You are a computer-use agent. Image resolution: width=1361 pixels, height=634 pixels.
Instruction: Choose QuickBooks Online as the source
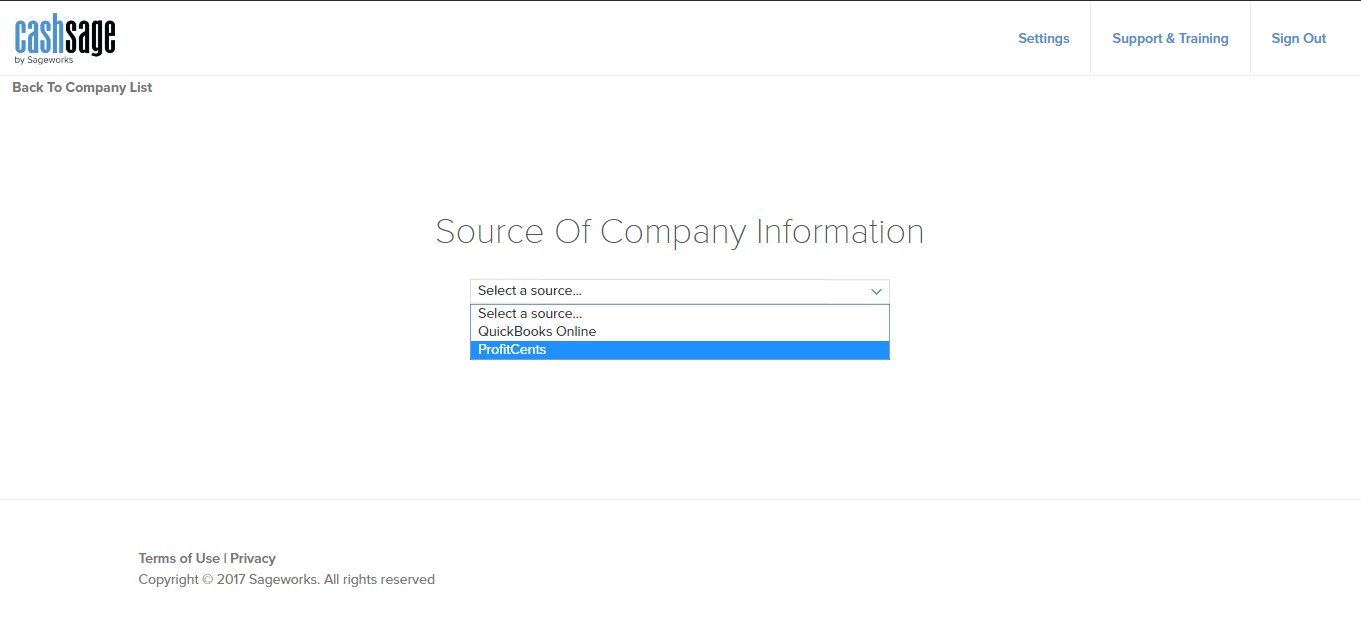tap(680, 332)
